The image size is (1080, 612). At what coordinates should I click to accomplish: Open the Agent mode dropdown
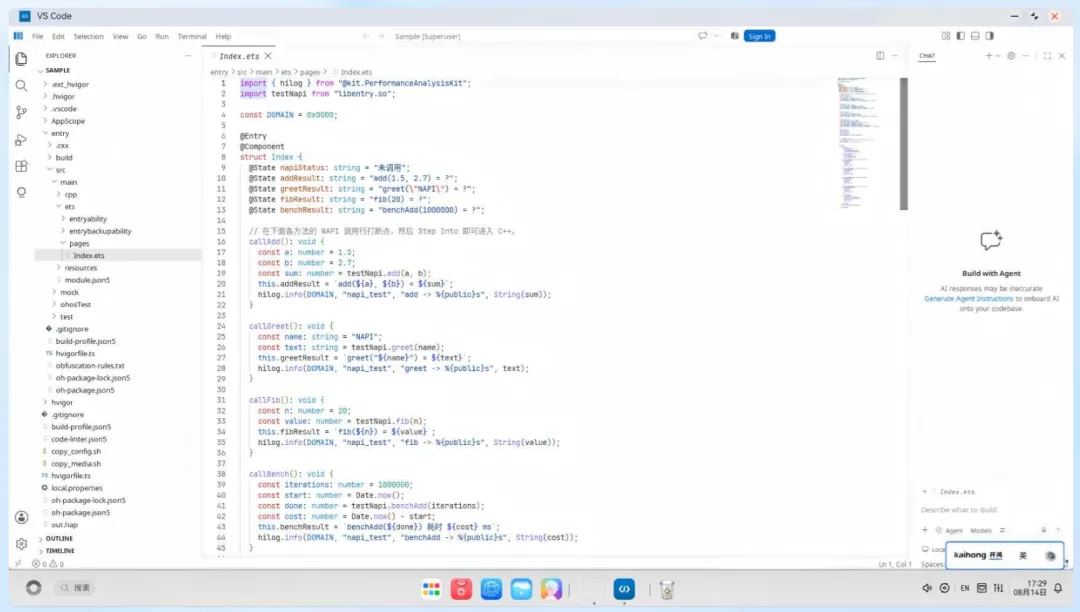pos(950,530)
